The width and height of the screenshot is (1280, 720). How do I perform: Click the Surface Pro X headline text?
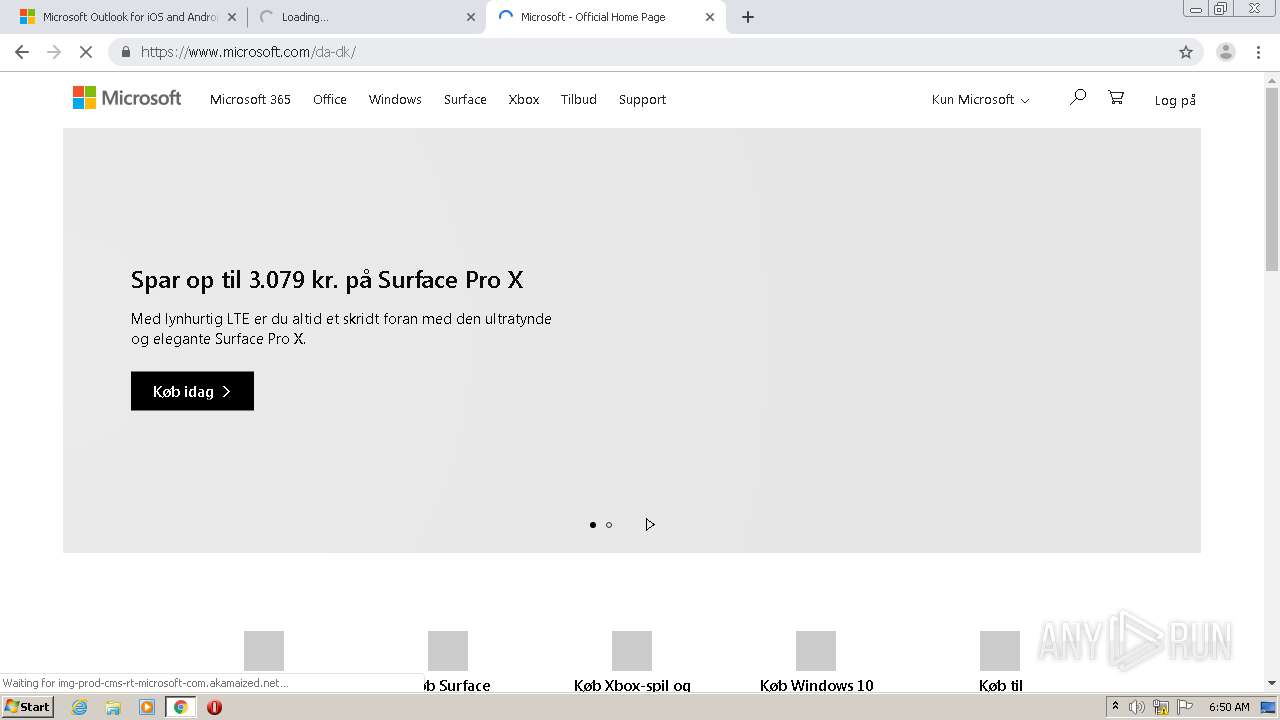coord(327,280)
